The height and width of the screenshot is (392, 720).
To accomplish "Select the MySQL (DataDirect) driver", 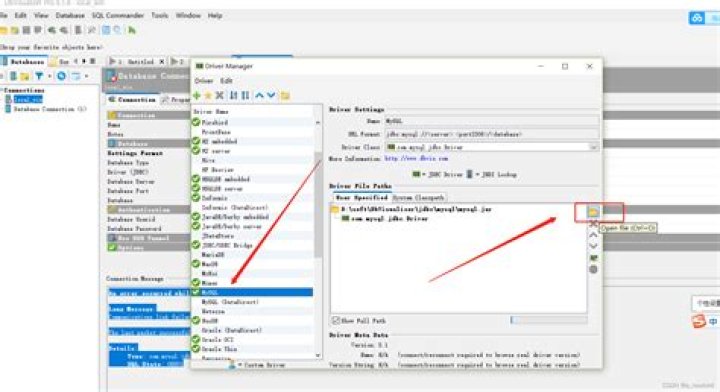I will [230, 302].
